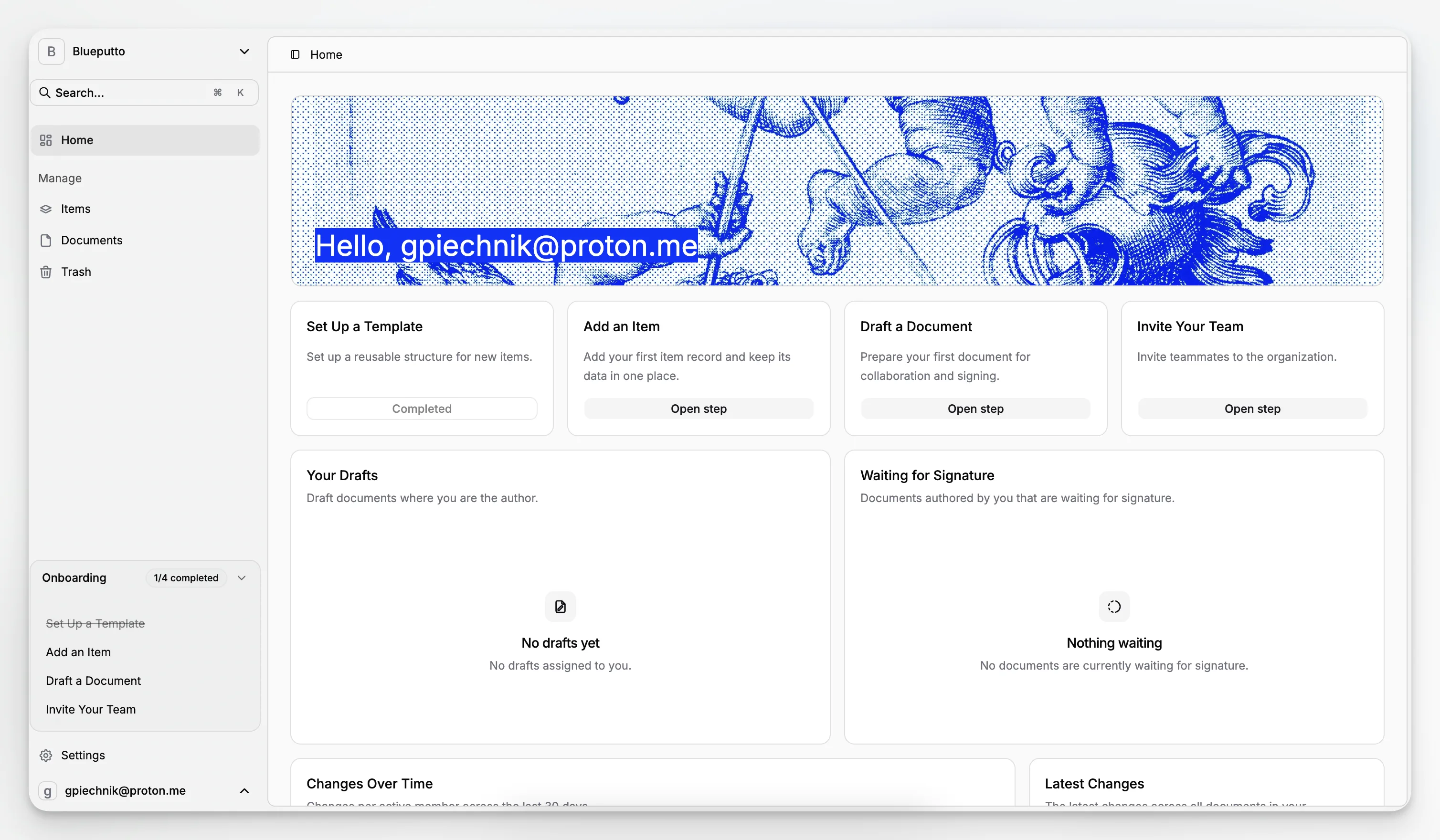Select Set Up a Template onboarding step
The image size is (1440, 840).
[95, 624]
